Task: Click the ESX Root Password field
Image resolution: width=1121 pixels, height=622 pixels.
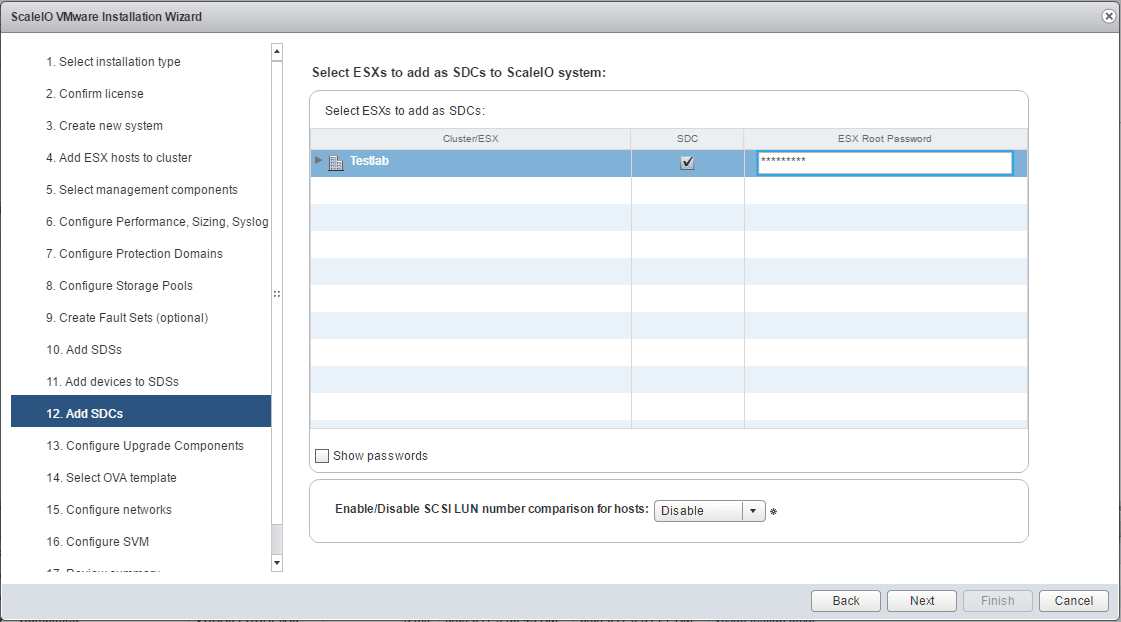Action: pos(884,163)
